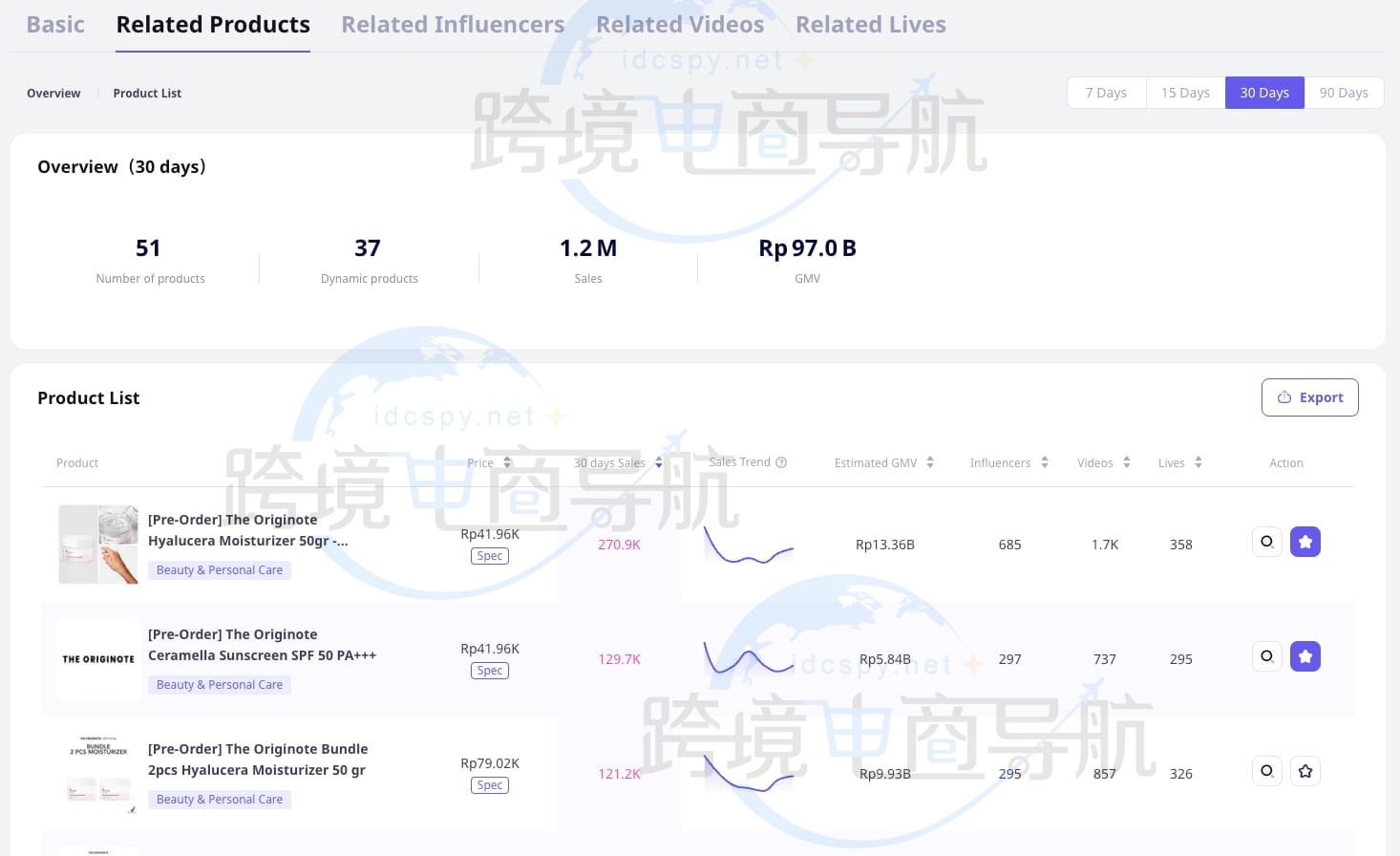Switch to the Related Influencers tab

coord(453,25)
